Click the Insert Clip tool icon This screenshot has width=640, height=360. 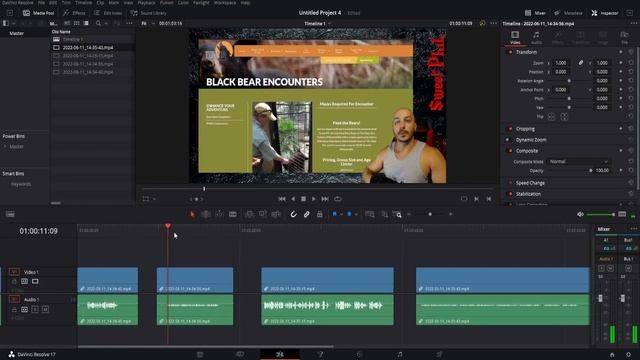click(249, 214)
